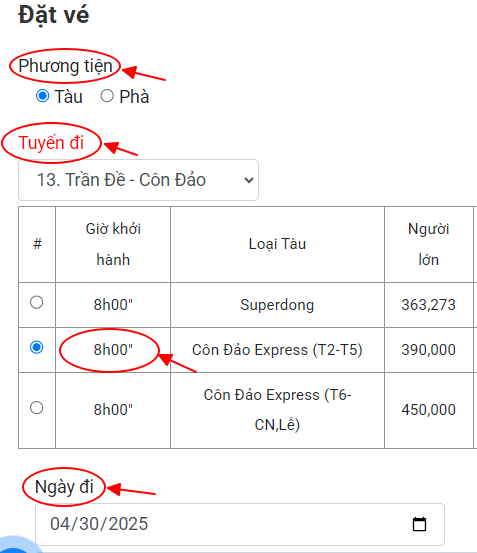This screenshot has width=477, height=553.
Task: Click the Ngày đi date field
Action: coord(240,524)
